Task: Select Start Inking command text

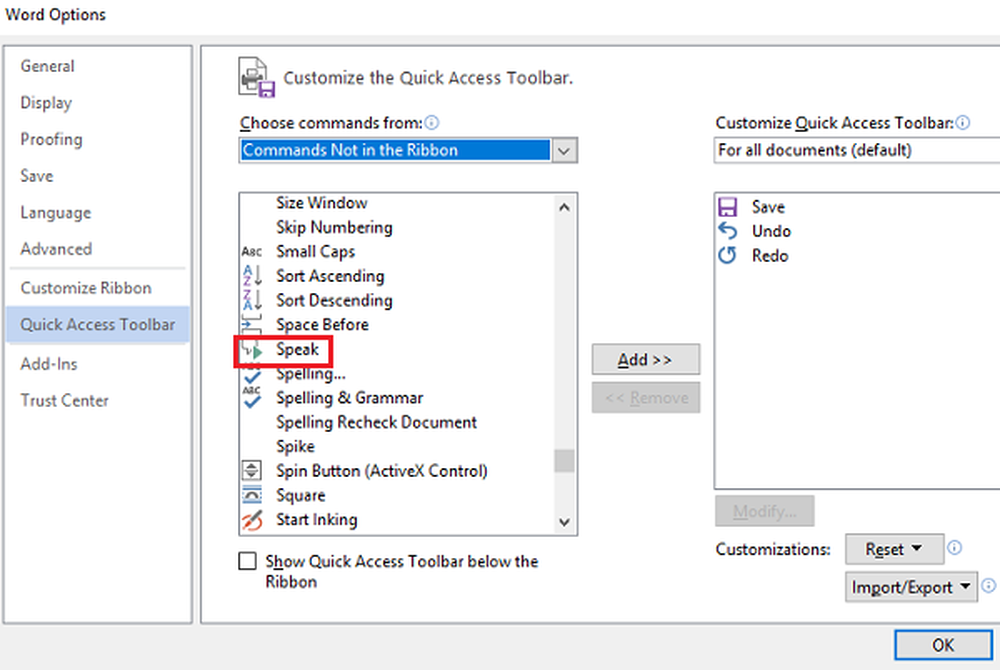Action: click(x=316, y=520)
